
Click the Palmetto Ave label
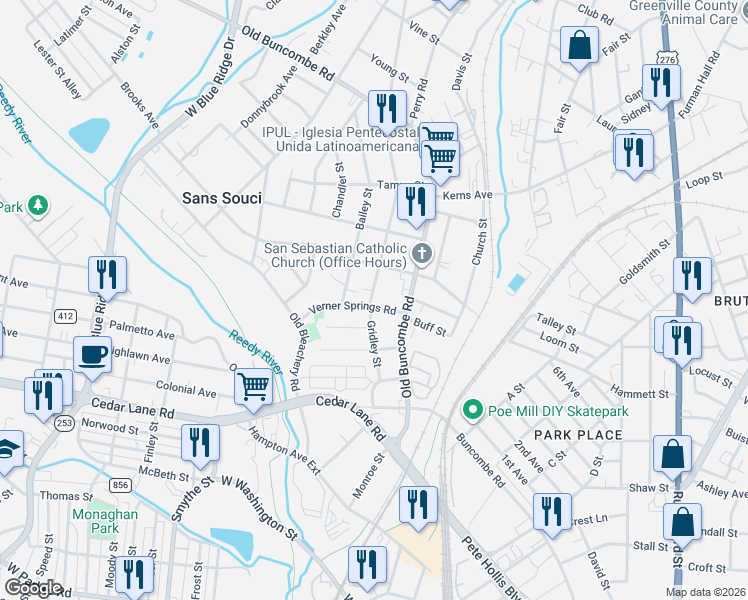[142, 330]
